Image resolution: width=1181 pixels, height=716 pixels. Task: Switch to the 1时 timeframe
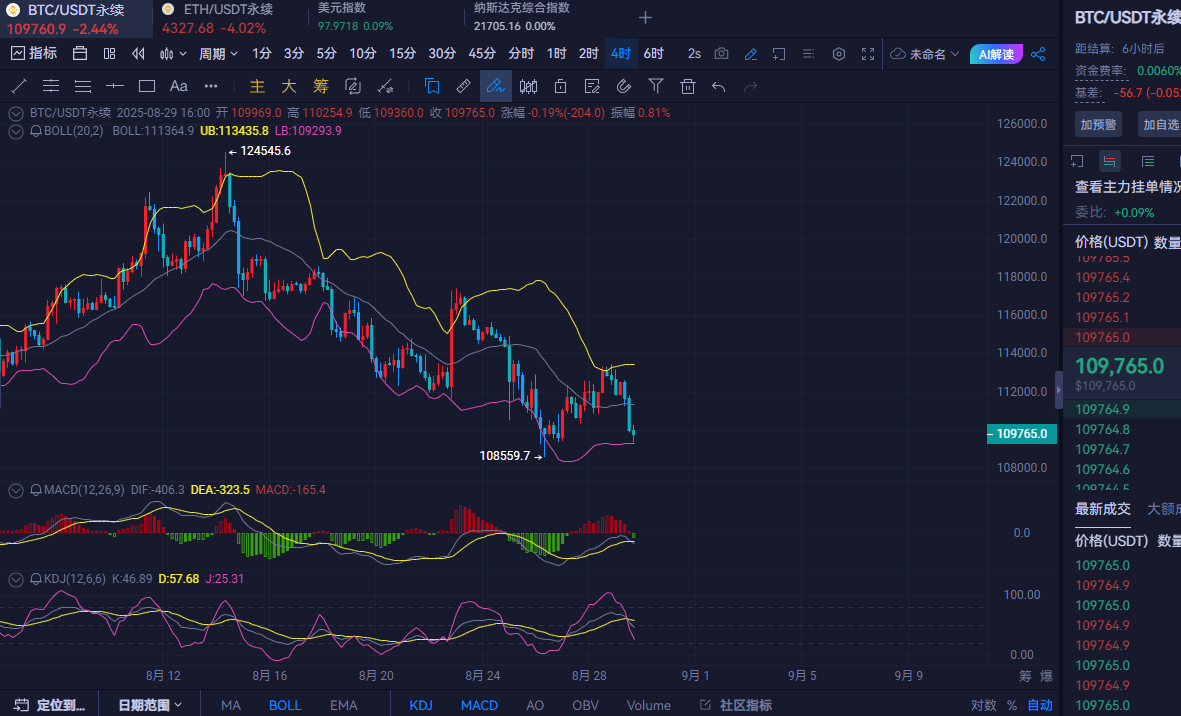click(556, 53)
